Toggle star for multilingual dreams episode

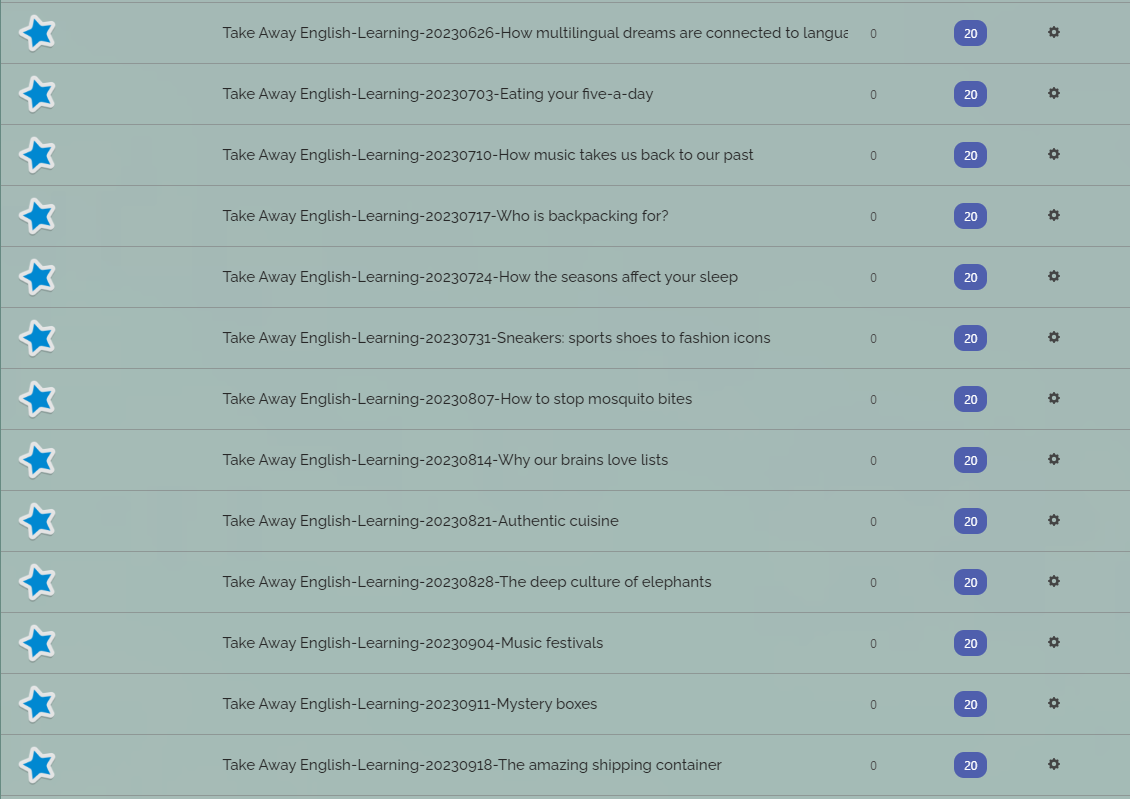click(x=37, y=33)
